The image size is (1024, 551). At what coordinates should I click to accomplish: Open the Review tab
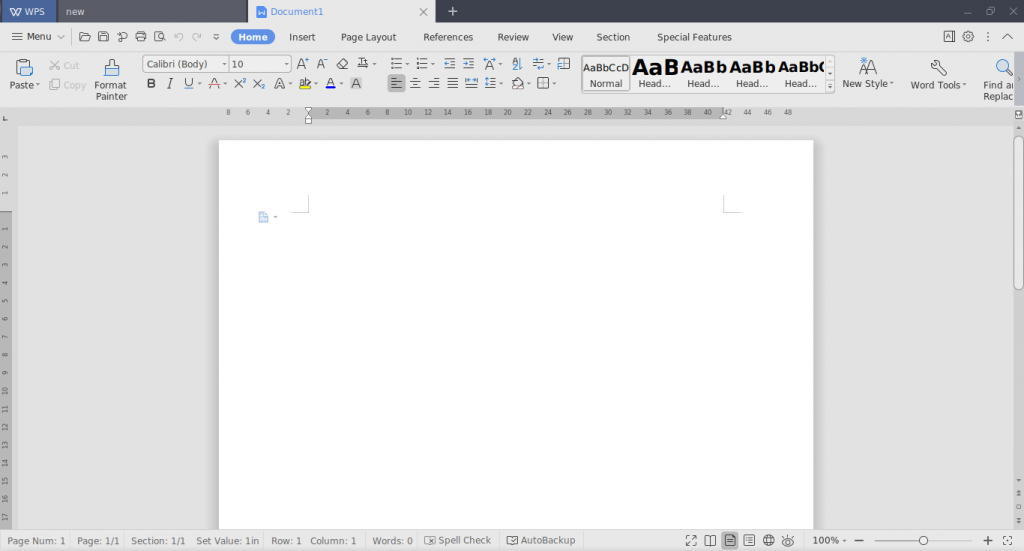[513, 37]
